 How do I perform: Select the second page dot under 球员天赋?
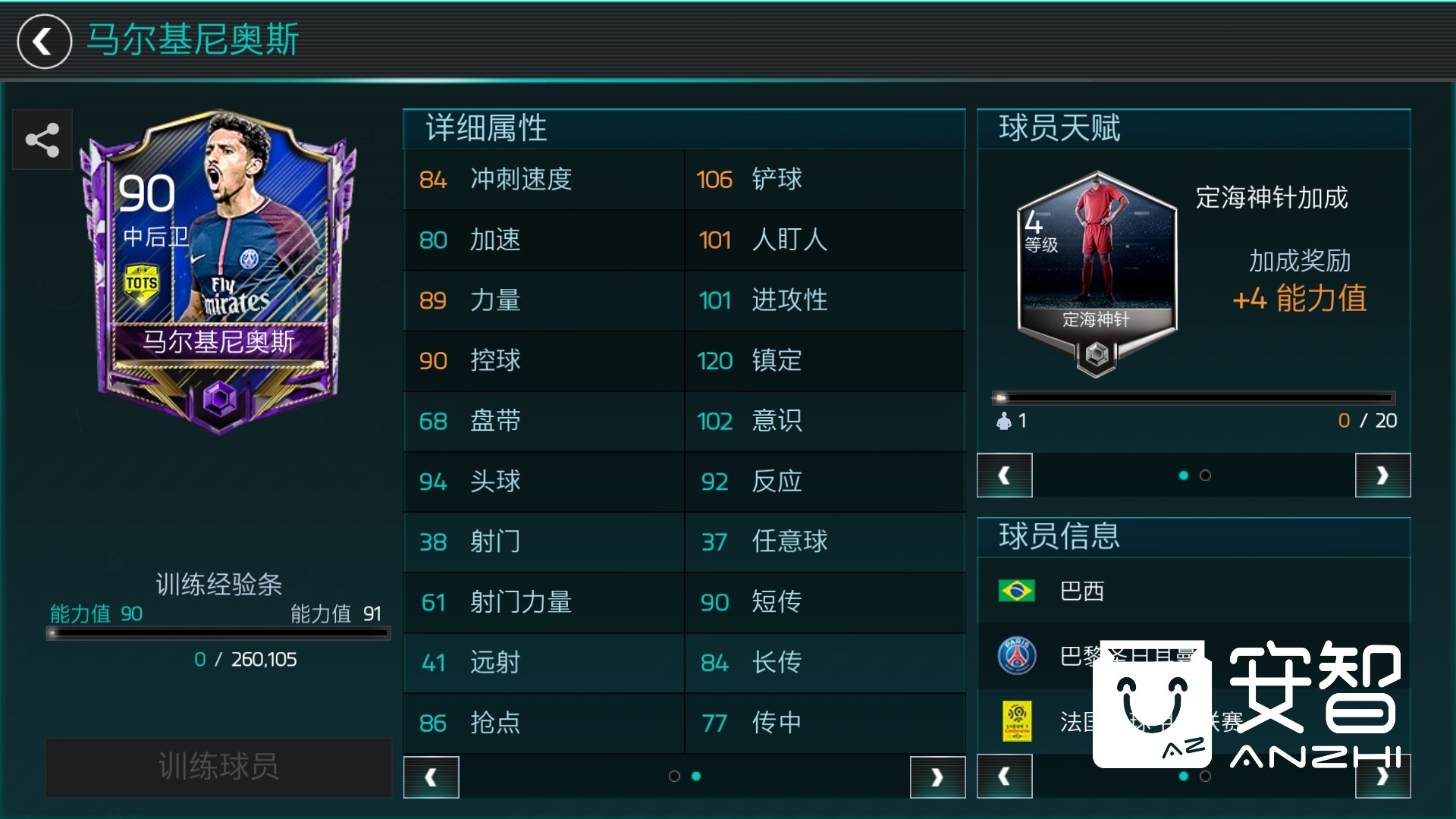tap(1205, 475)
